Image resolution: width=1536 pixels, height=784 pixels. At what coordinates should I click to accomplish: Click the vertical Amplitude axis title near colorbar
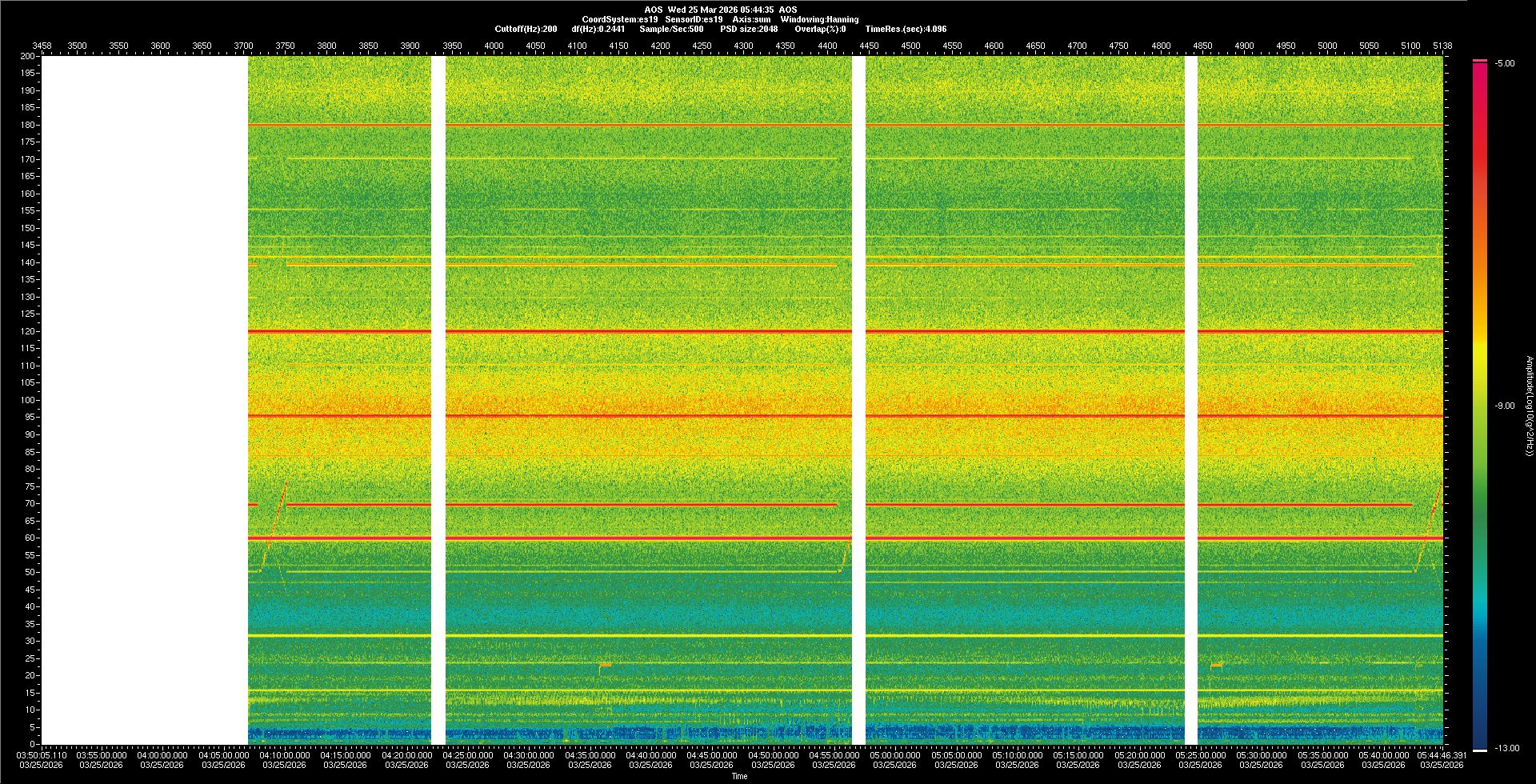point(1528,406)
